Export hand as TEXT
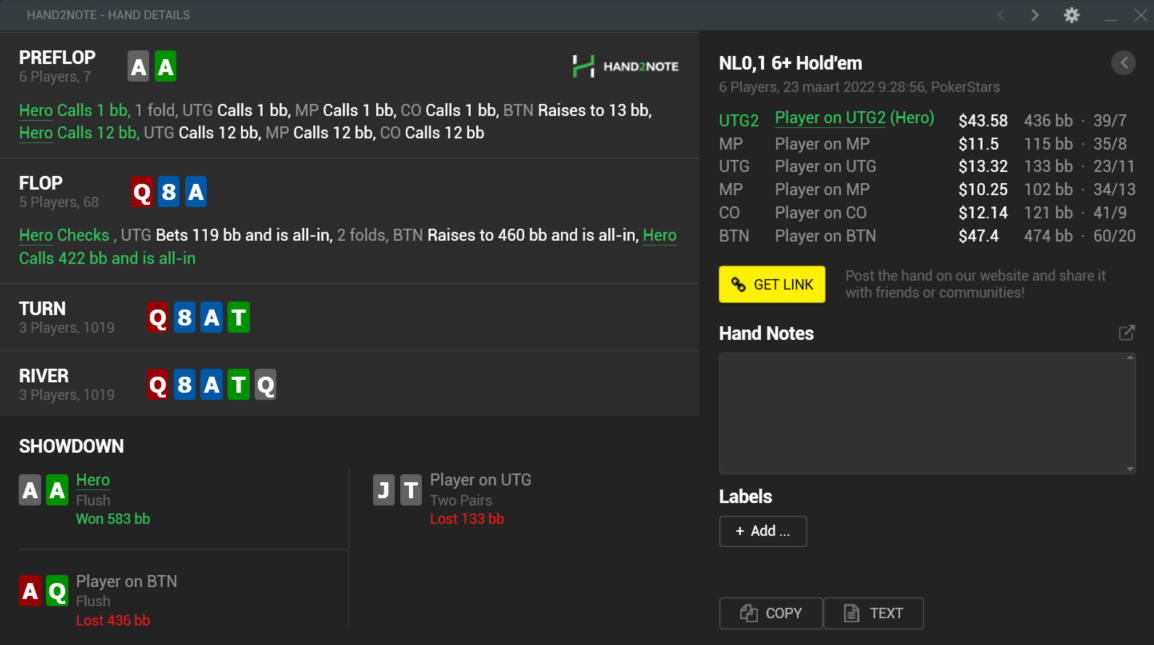Image resolution: width=1154 pixels, height=645 pixels. pyautogui.click(x=874, y=613)
